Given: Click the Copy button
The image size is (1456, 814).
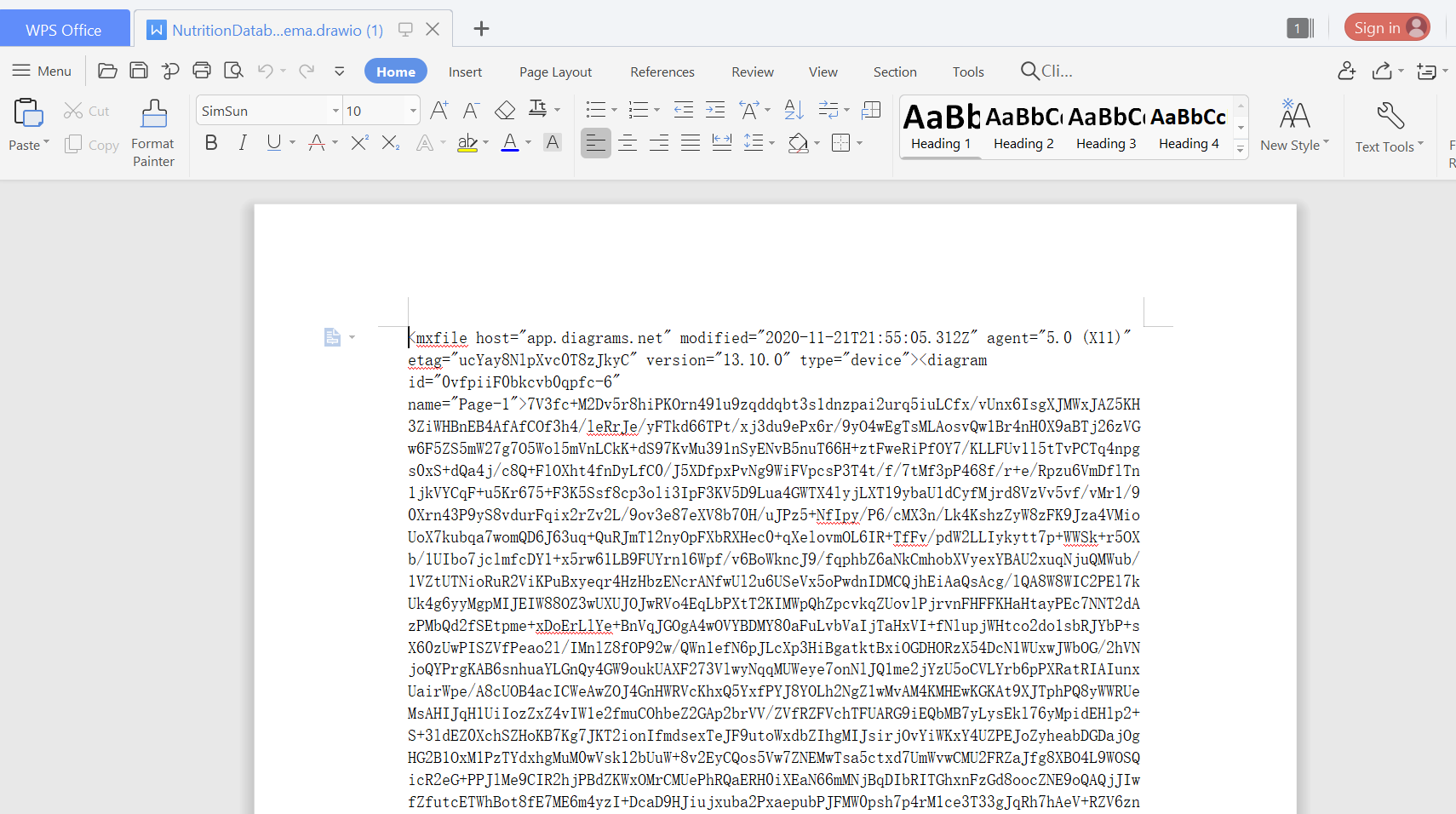Looking at the screenshot, I should click(92, 145).
